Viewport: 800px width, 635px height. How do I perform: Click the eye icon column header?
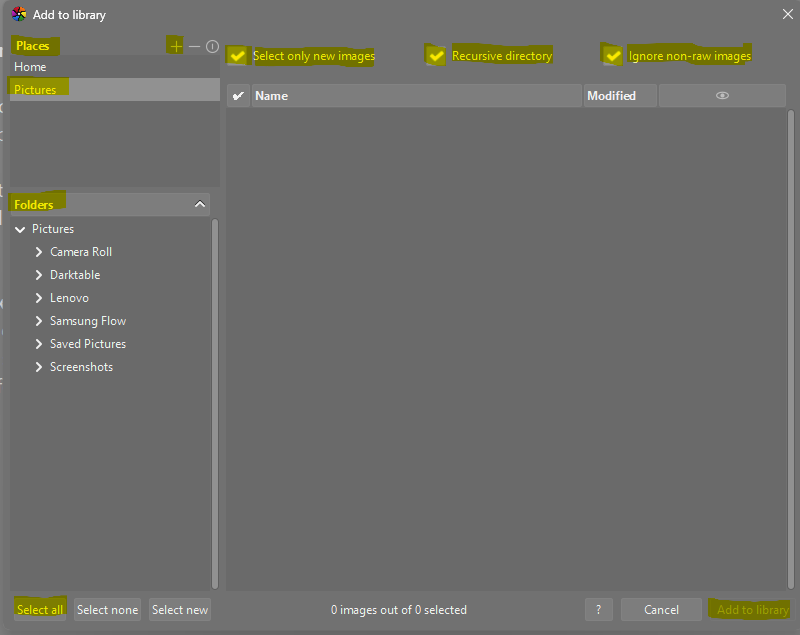[x=722, y=96]
